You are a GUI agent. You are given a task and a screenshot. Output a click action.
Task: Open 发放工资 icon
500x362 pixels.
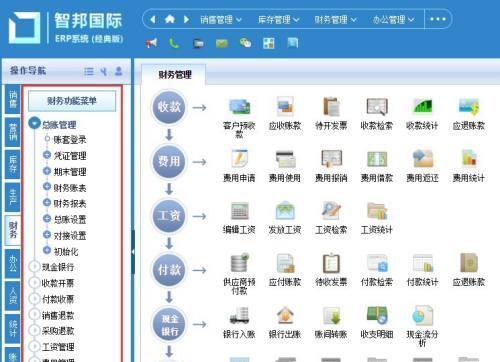(x=285, y=211)
